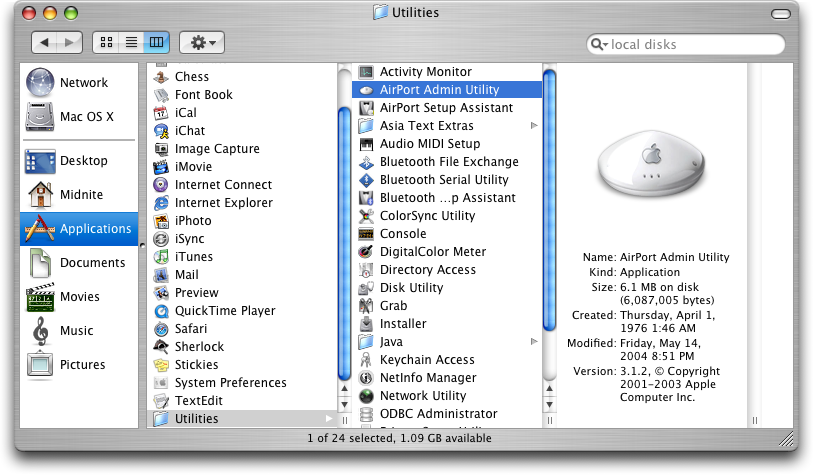
Task: Open the Mac OS X disk icon
Action: click(40, 117)
